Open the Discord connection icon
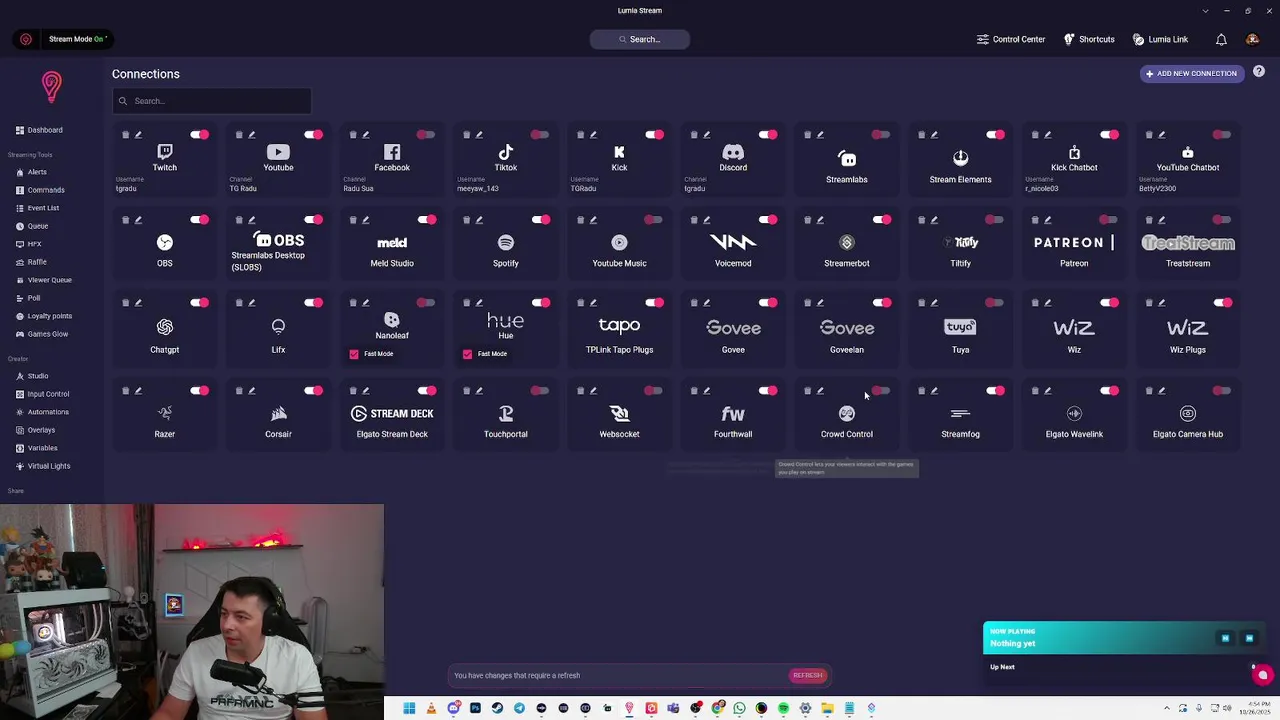 (733, 152)
